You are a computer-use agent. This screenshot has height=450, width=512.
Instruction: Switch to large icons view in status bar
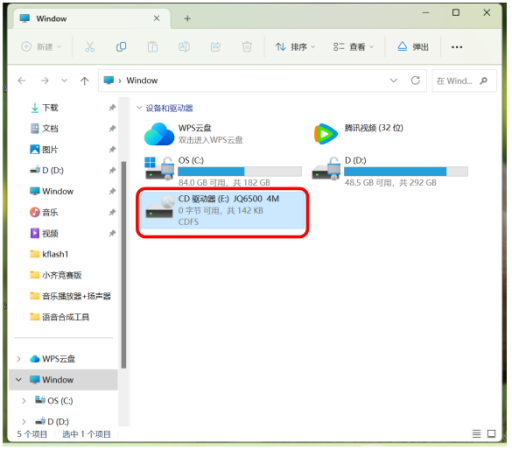[491, 434]
